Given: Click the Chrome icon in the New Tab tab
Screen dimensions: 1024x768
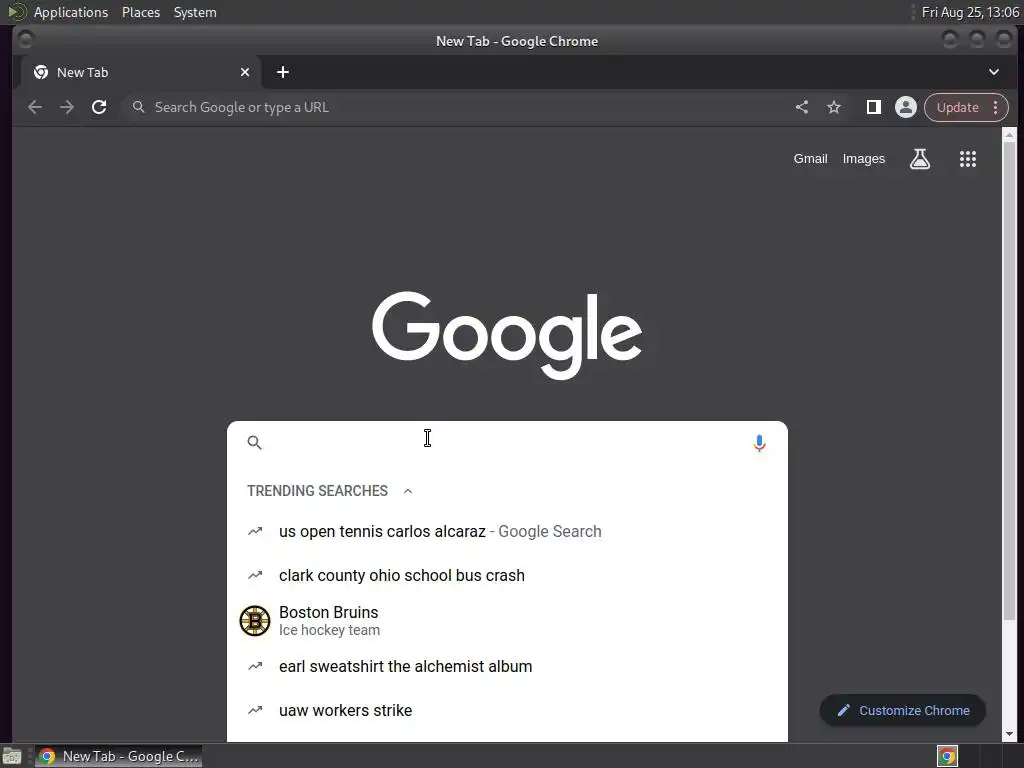Looking at the screenshot, I should coord(41,72).
